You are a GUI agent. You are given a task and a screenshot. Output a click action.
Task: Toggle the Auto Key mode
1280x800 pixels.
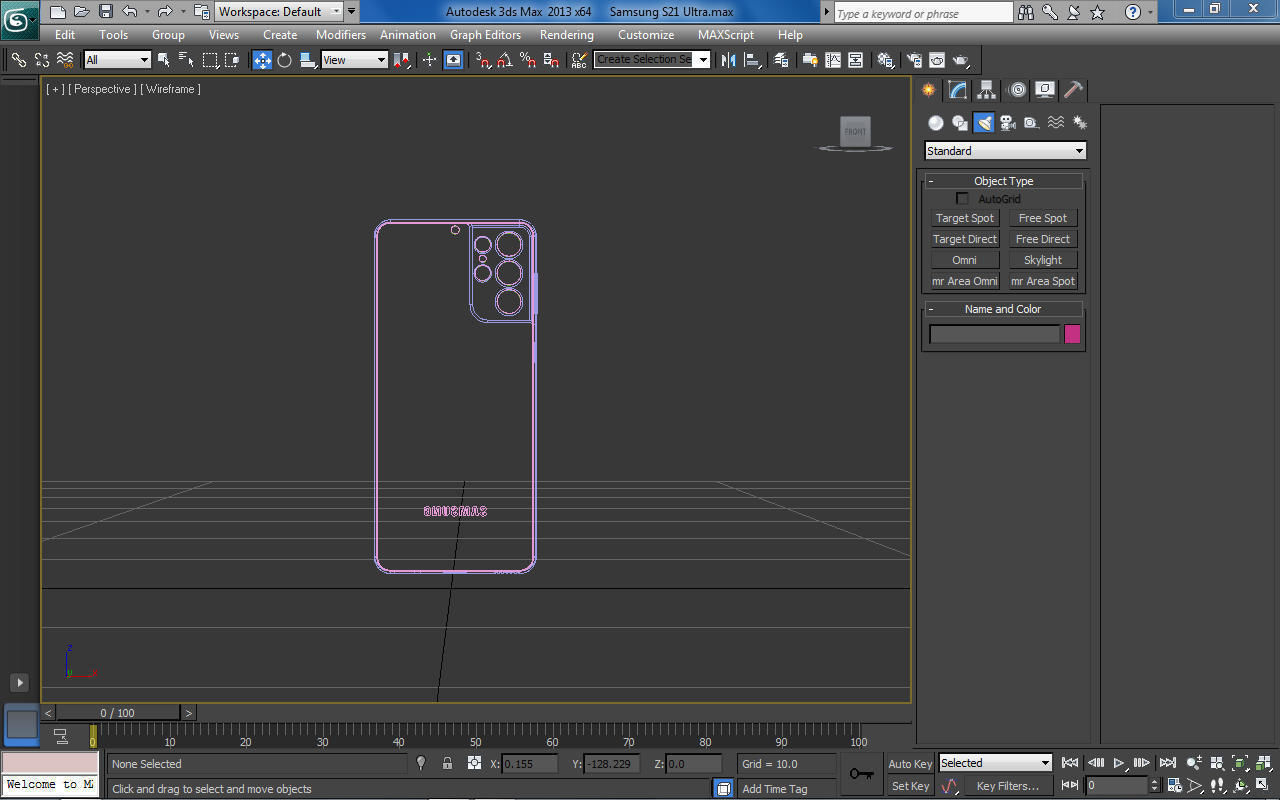pyautogui.click(x=910, y=764)
